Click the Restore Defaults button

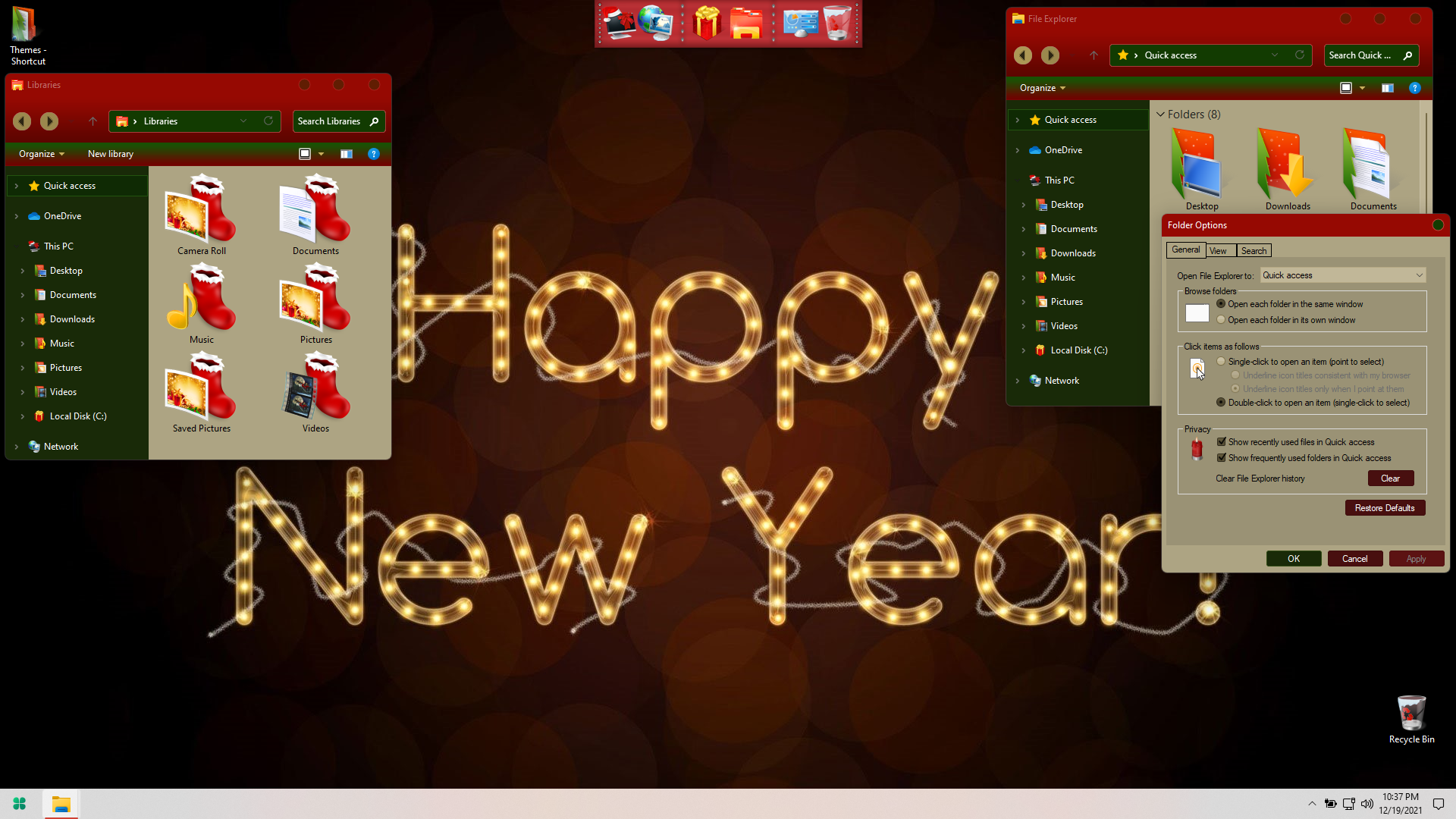pyautogui.click(x=1384, y=508)
